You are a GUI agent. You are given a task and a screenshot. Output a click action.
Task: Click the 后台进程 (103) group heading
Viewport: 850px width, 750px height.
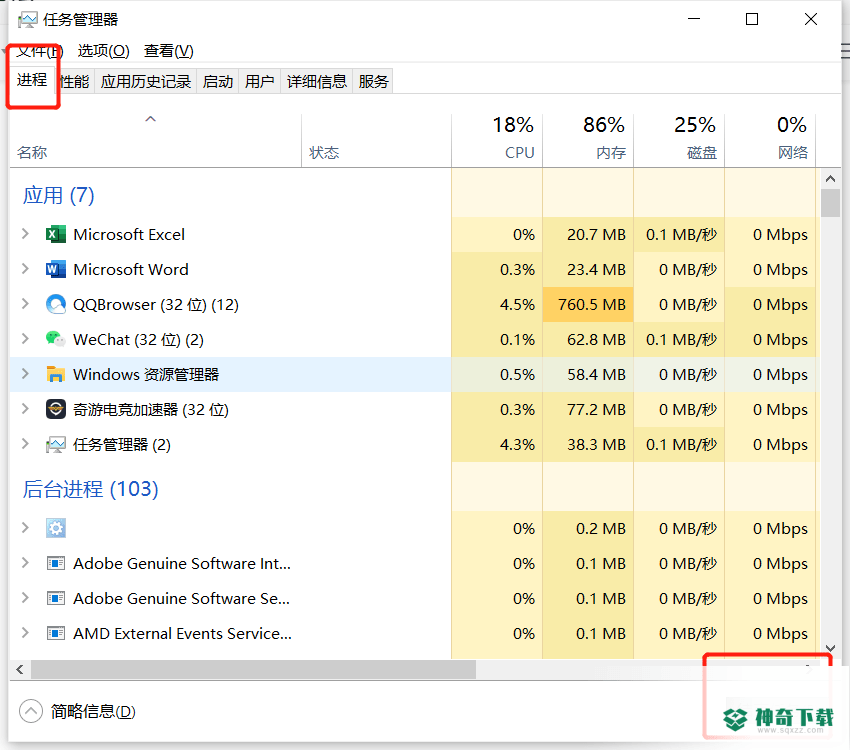pyautogui.click(x=91, y=489)
